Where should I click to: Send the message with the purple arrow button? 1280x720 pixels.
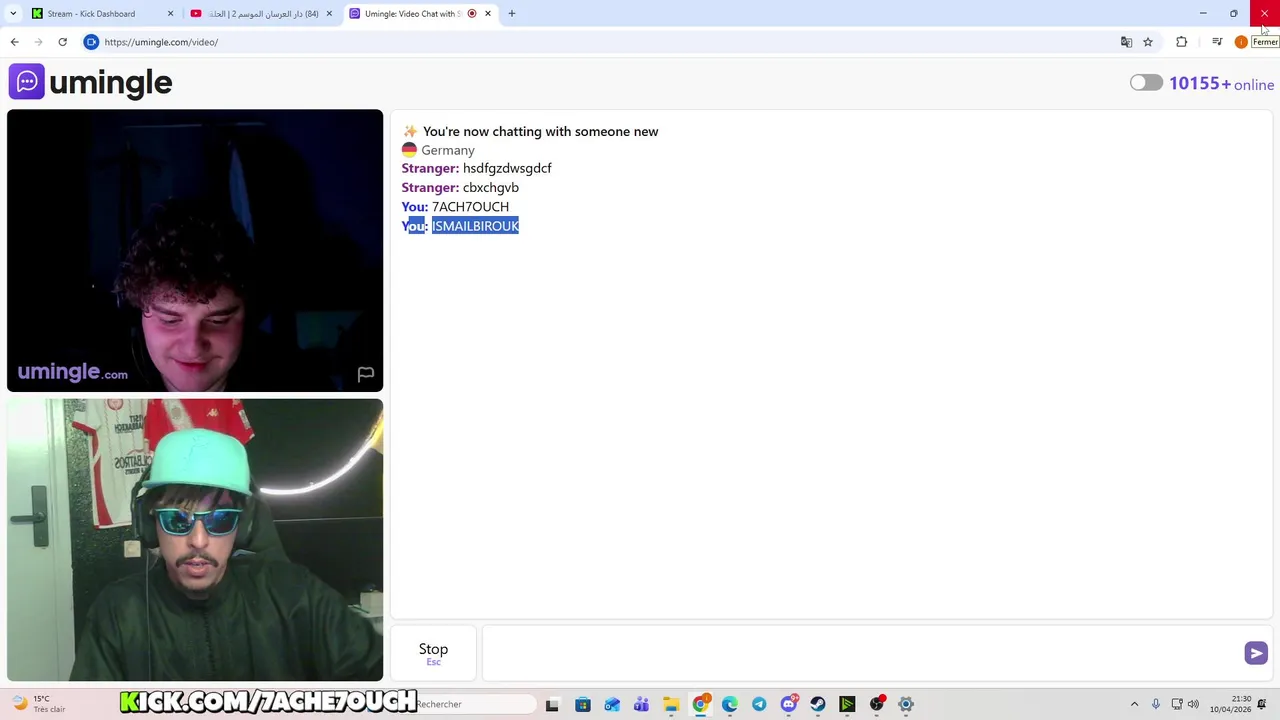pos(1256,653)
